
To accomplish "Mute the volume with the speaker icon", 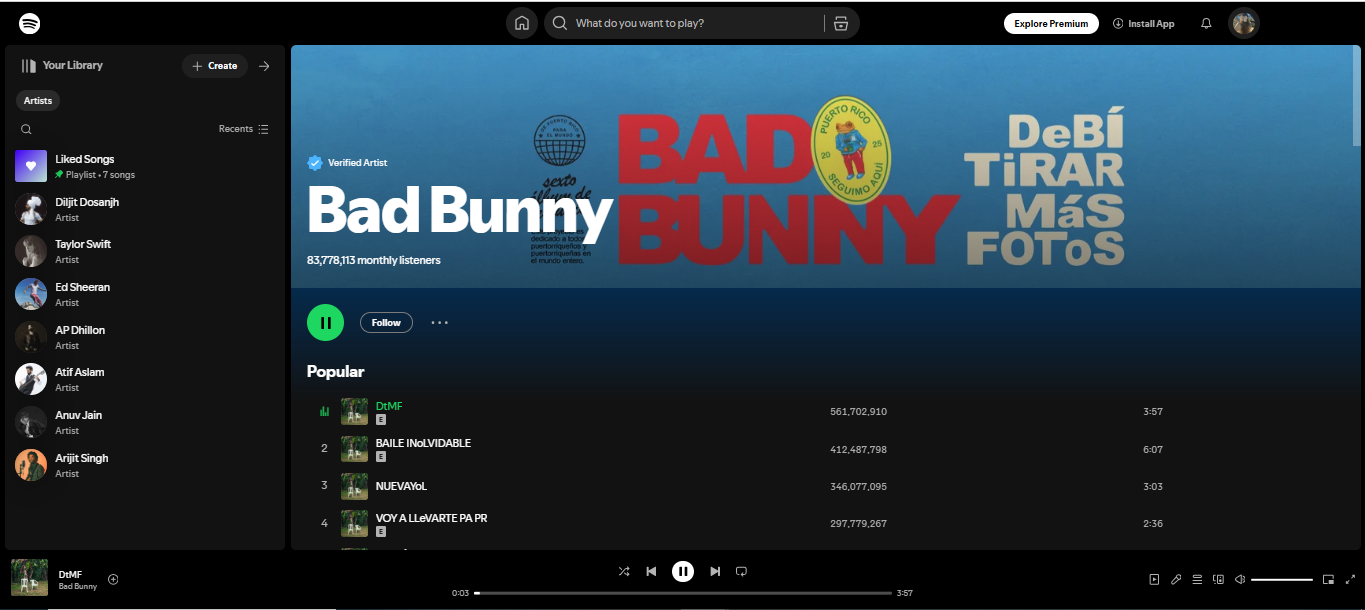I will pos(1239,579).
